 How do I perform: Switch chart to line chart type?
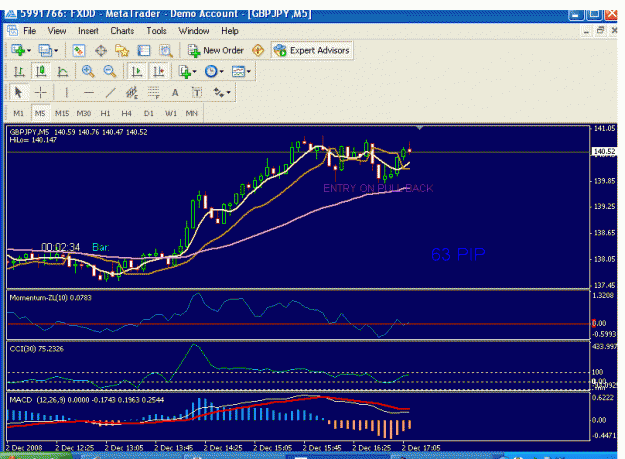point(63,72)
